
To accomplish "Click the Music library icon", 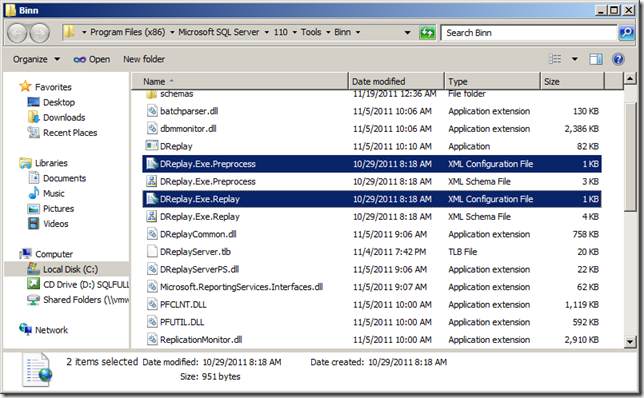I will tap(34, 193).
